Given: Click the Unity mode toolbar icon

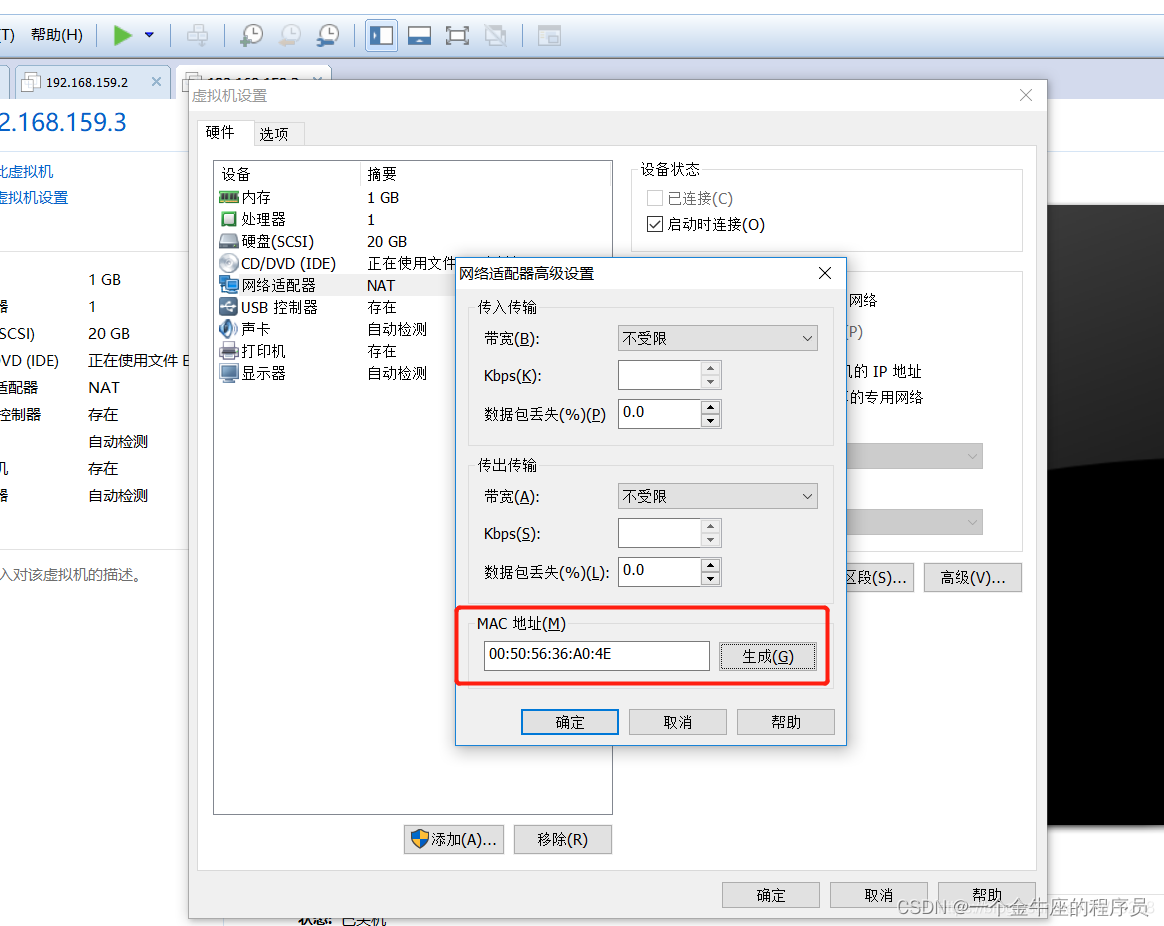Looking at the screenshot, I should coord(495,35).
